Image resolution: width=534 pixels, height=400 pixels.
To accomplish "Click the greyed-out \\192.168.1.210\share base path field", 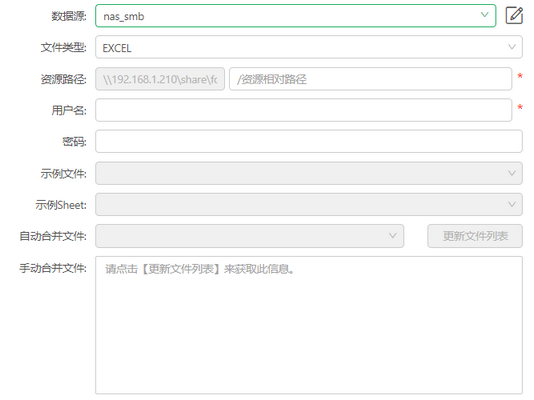I will click(x=160, y=79).
